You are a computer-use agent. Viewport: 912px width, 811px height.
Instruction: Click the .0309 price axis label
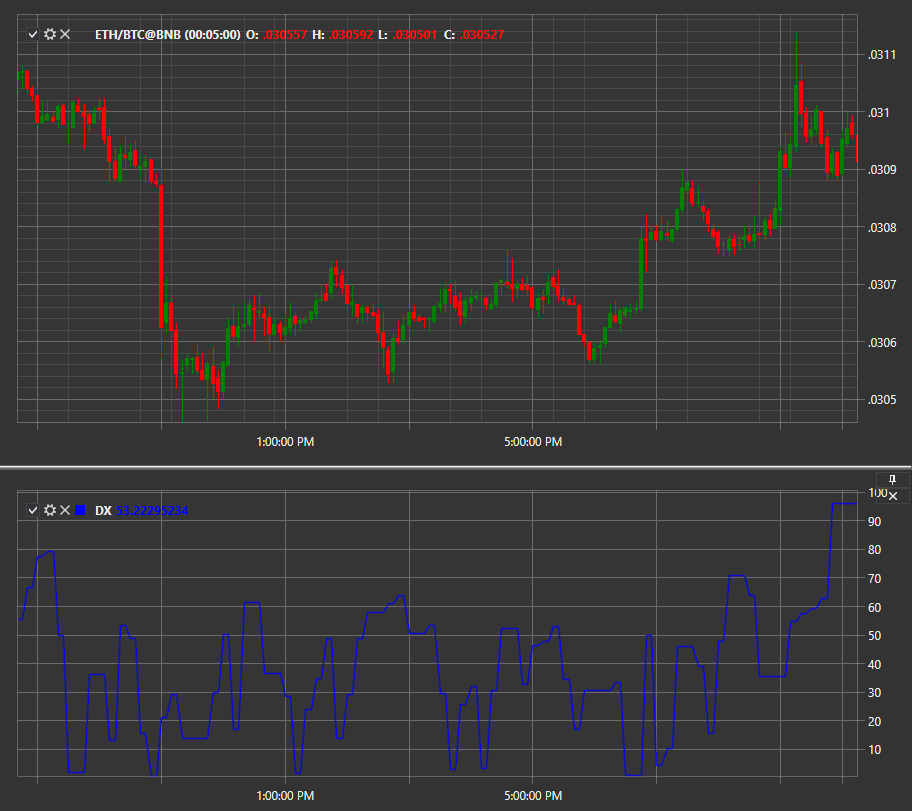[x=882, y=170]
